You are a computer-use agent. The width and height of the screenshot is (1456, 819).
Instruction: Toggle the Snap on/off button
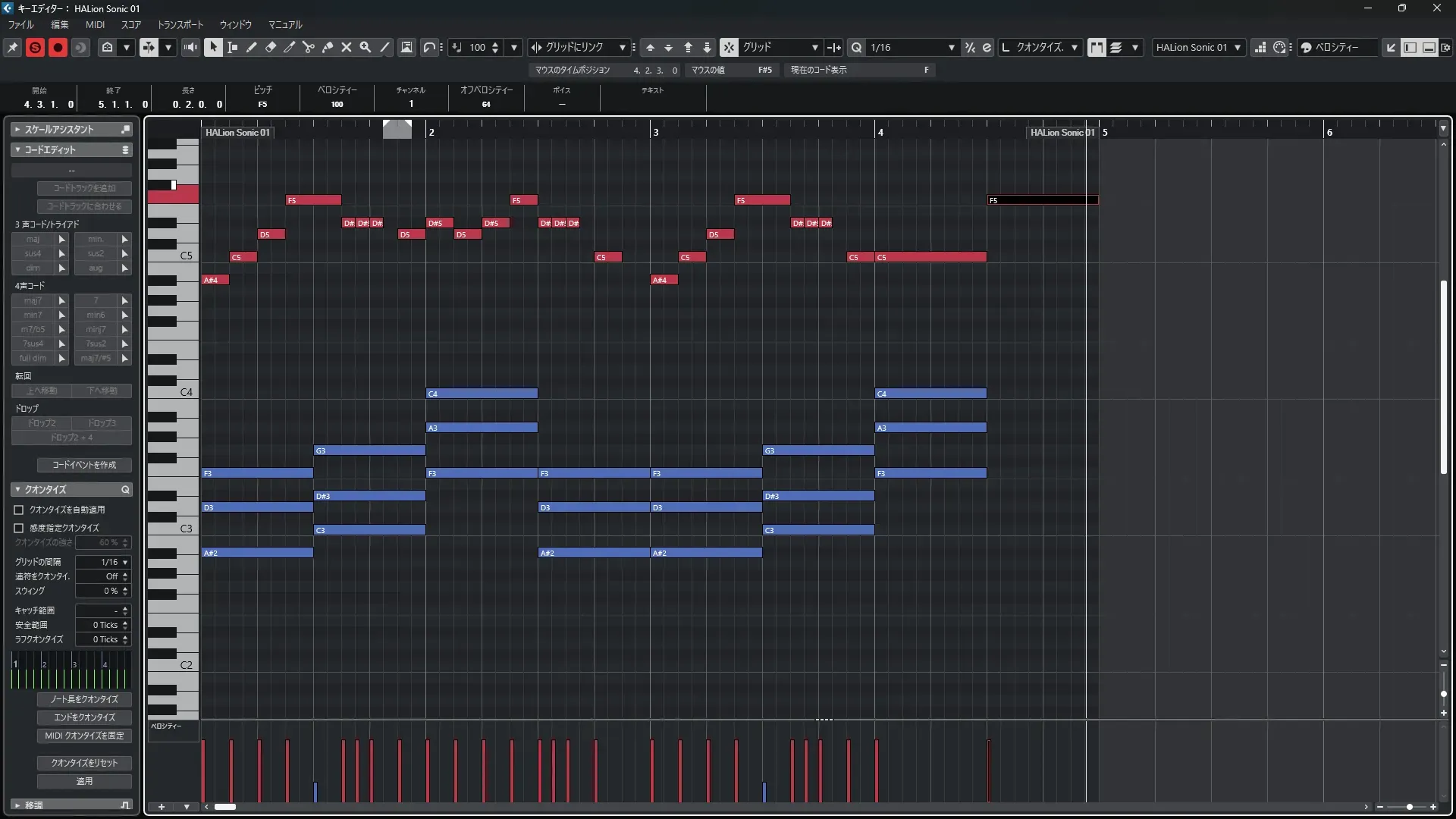pyautogui.click(x=728, y=47)
